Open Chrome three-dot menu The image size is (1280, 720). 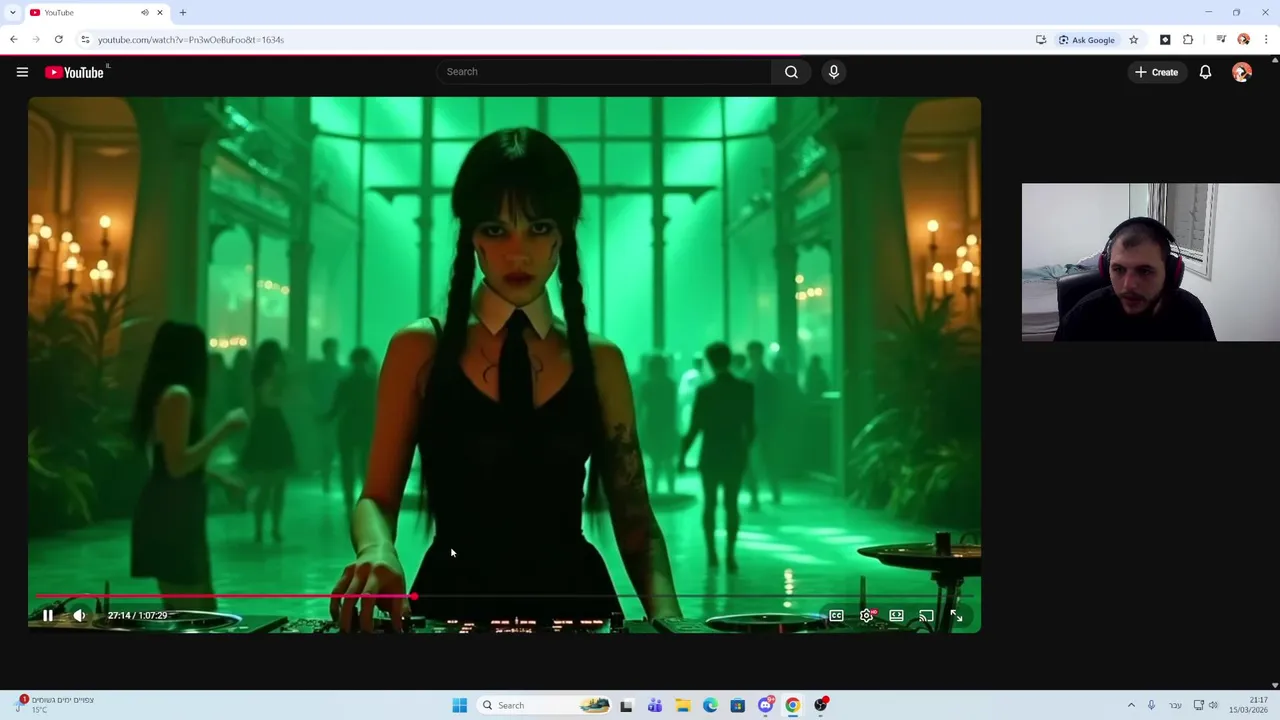(1266, 40)
